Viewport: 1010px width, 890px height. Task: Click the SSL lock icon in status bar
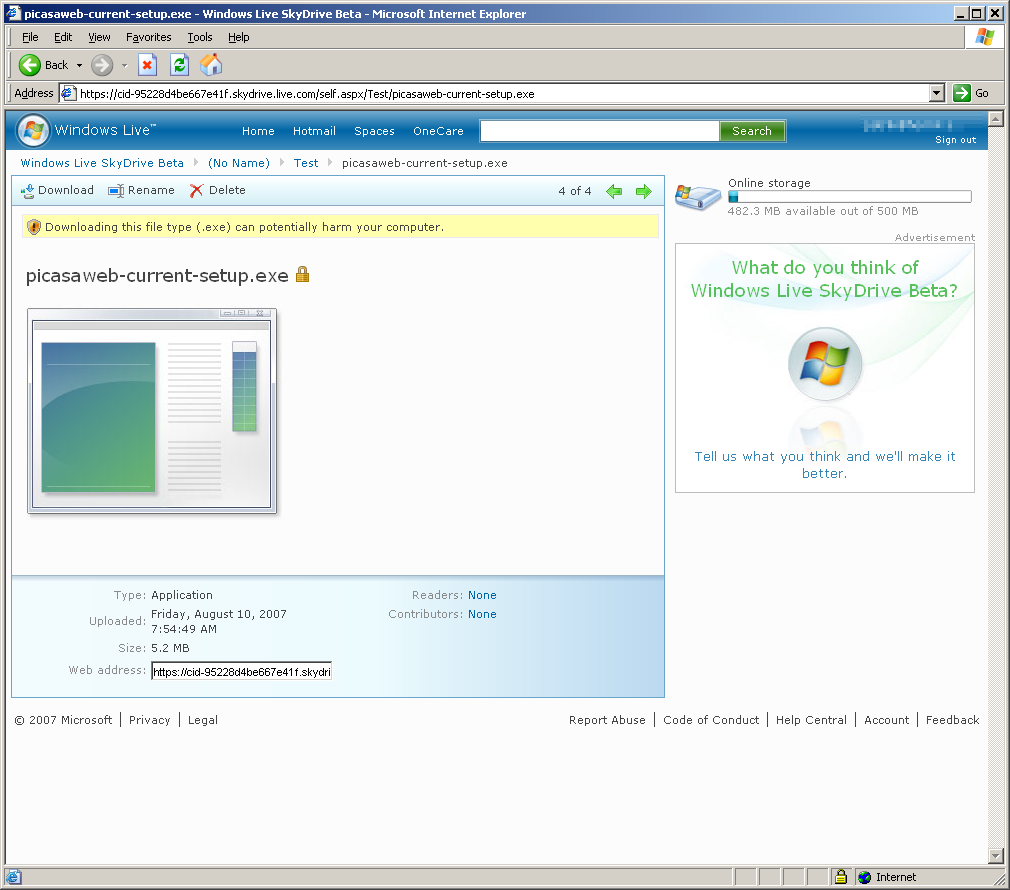pyautogui.click(x=841, y=876)
